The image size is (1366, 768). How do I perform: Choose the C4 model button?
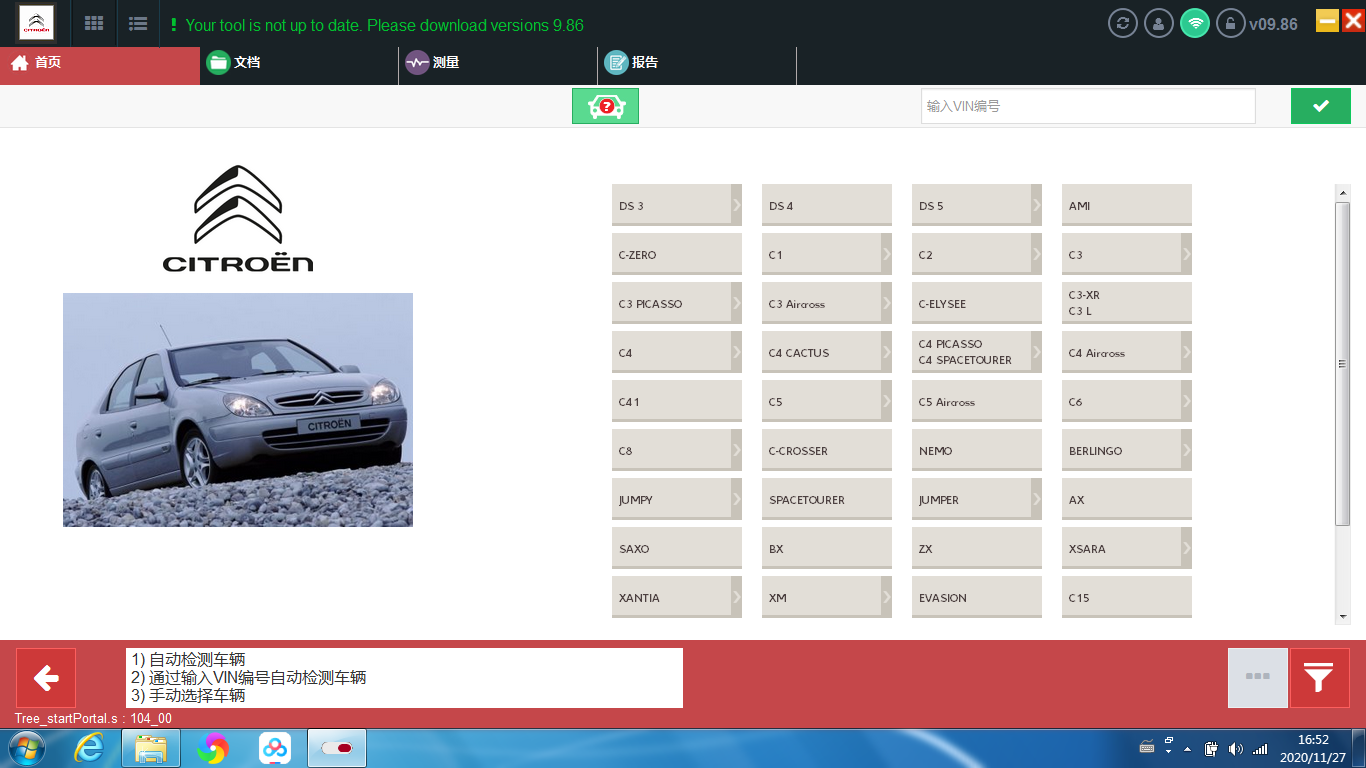[x=677, y=352]
